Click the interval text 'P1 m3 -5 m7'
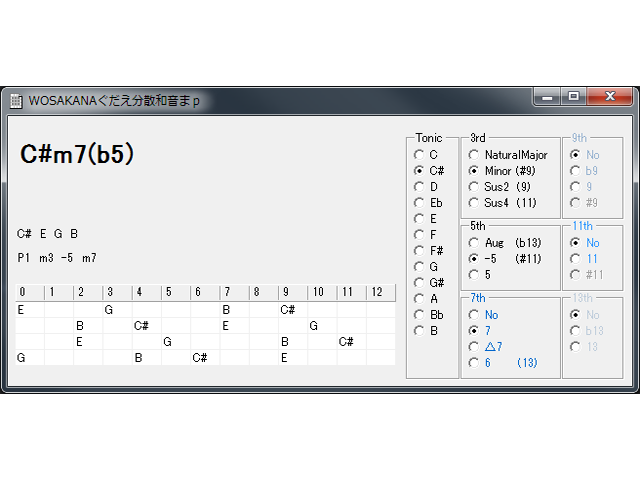Viewport: 640px width, 480px height. tap(57, 258)
